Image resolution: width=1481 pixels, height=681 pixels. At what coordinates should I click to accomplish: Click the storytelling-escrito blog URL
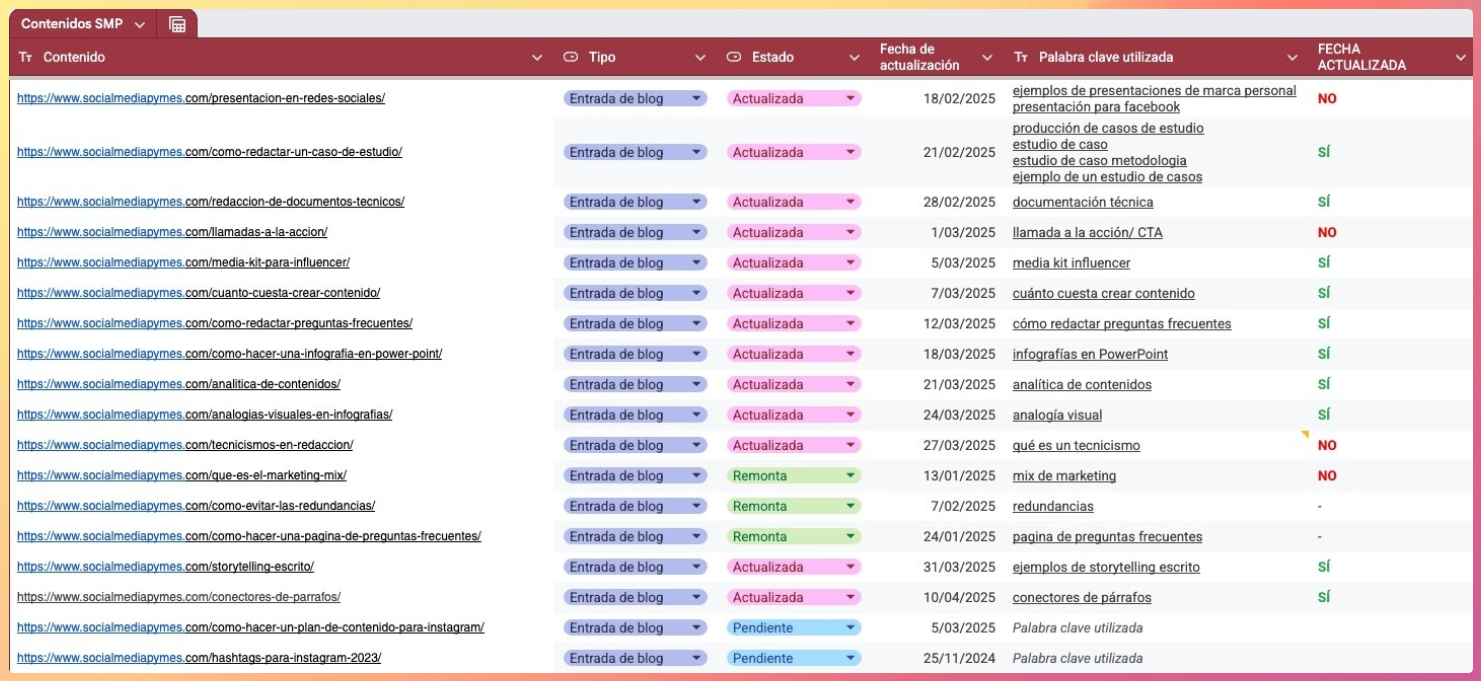click(x=165, y=567)
